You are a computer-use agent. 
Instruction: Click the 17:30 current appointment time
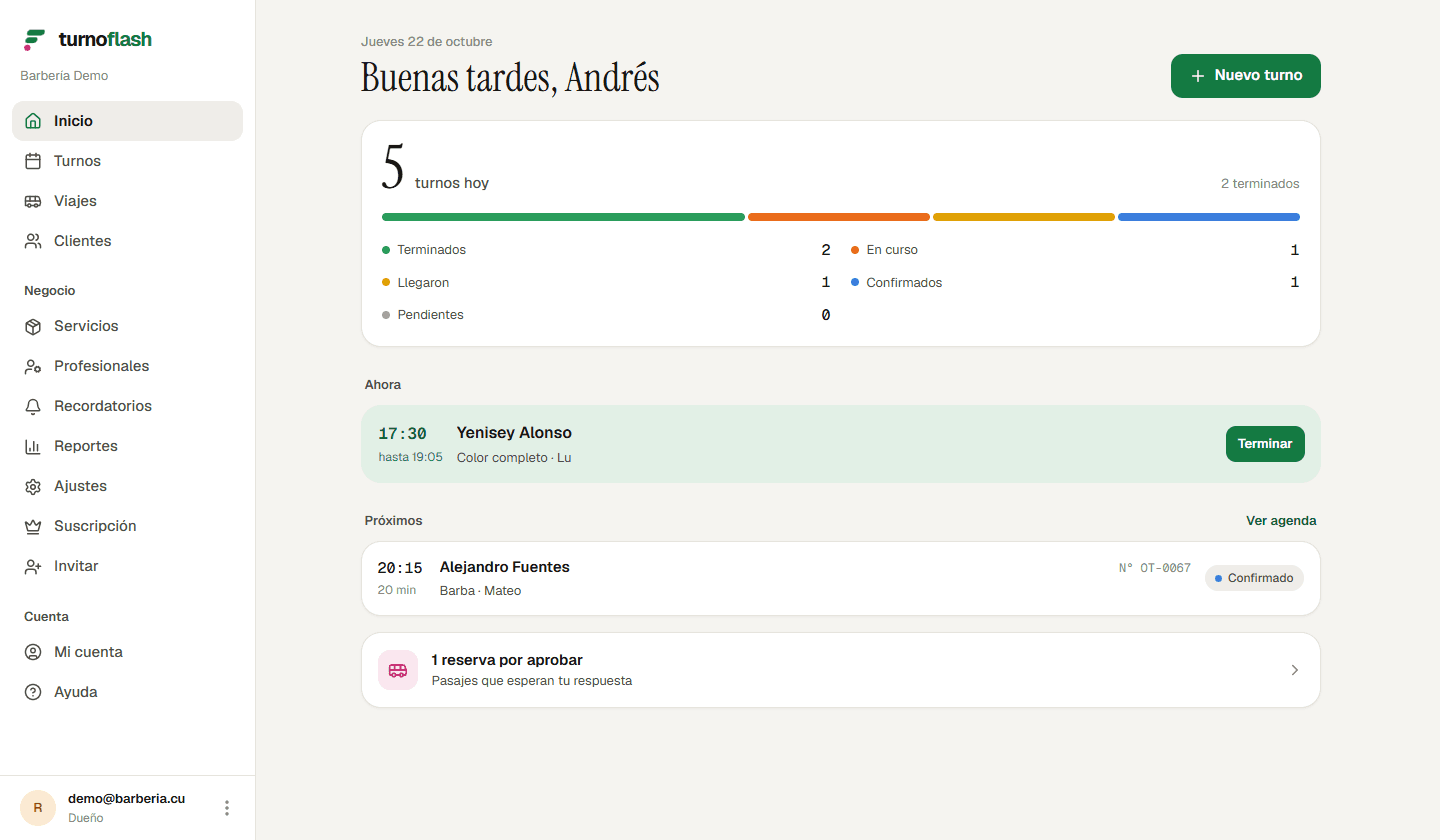click(402, 434)
